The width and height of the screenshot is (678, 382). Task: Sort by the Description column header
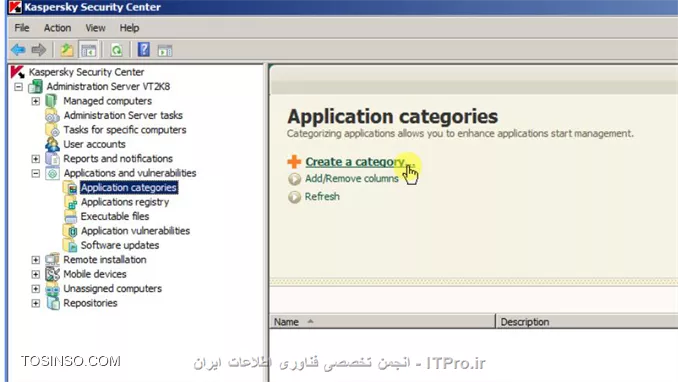[x=587, y=321]
